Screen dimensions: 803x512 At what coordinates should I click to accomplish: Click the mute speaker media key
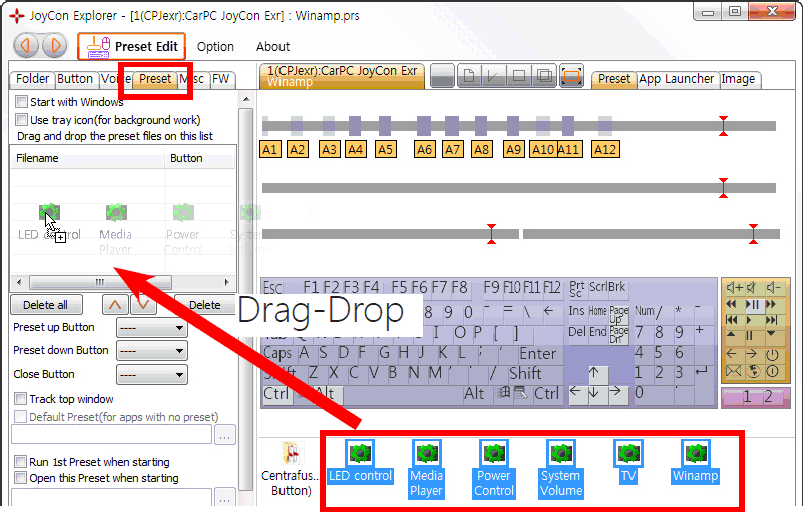pyautogui.click(x=752, y=288)
